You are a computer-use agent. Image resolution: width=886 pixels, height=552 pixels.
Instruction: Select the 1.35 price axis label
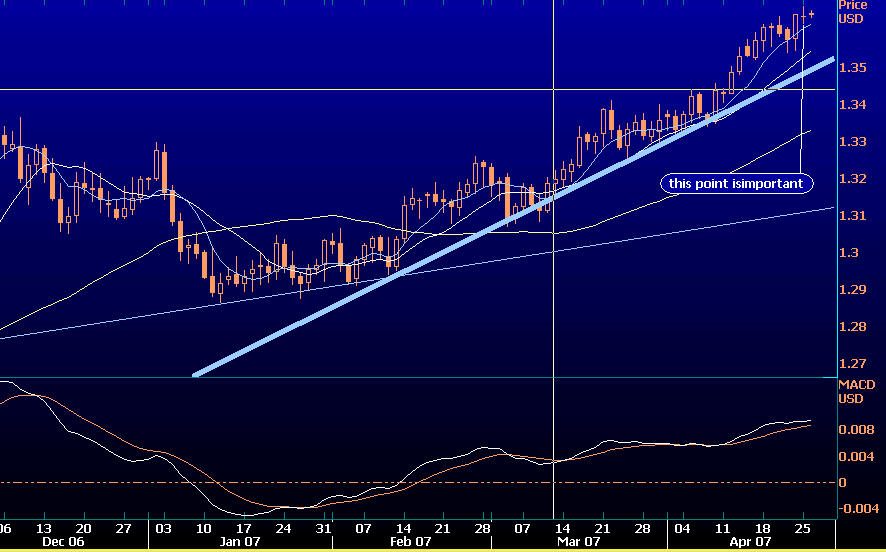[x=853, y=68]
